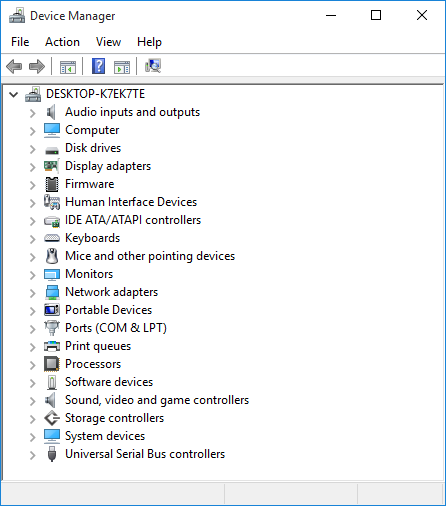Screen dimensions: 446x506
Task: Select Human Interface Devices entry
Action: [131, 202]
